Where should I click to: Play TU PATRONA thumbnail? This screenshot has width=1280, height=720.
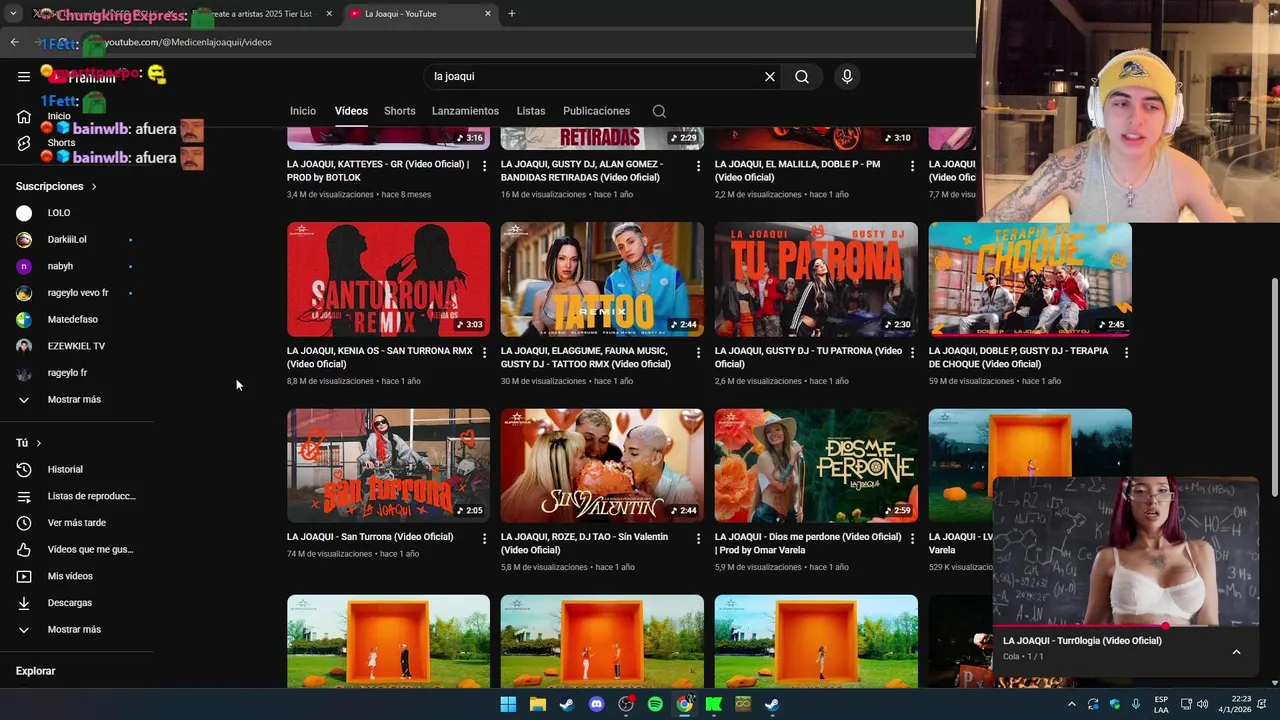click(x=816, y=279)
